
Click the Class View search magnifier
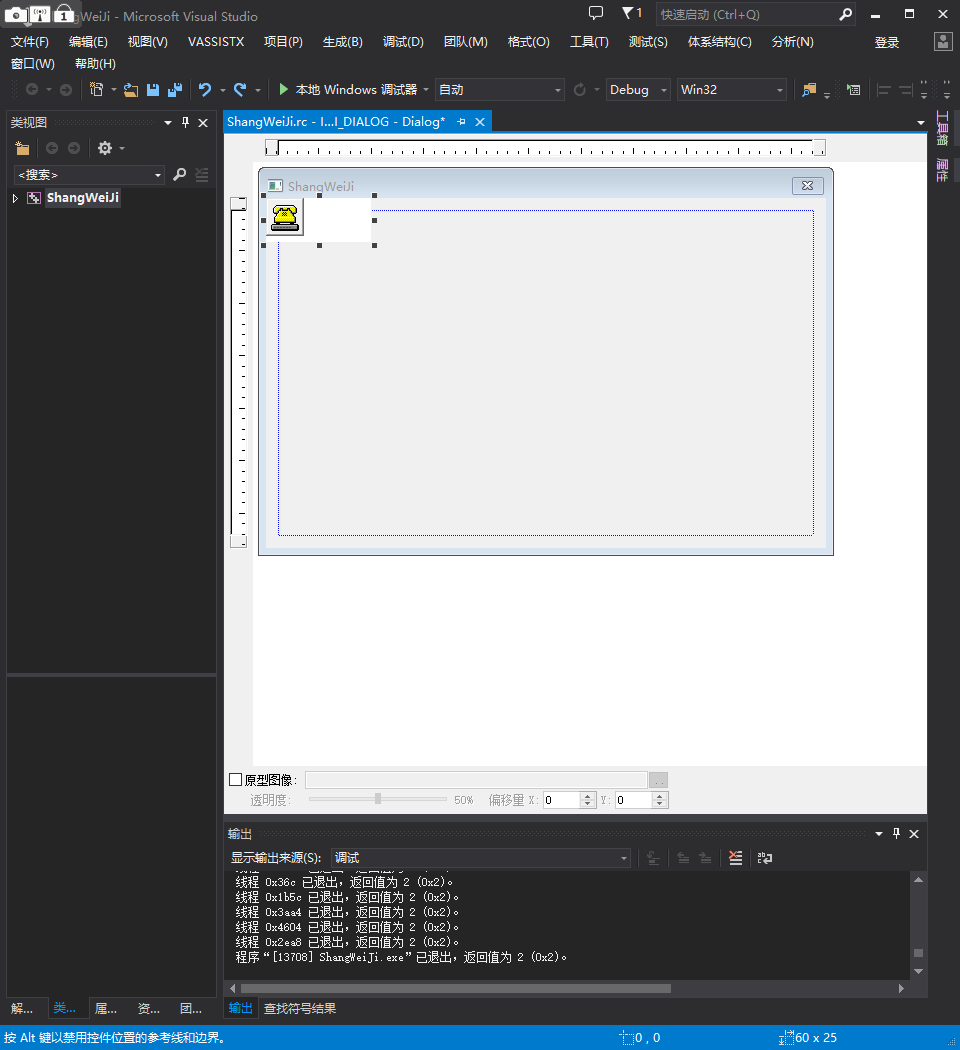click(179, 175)
